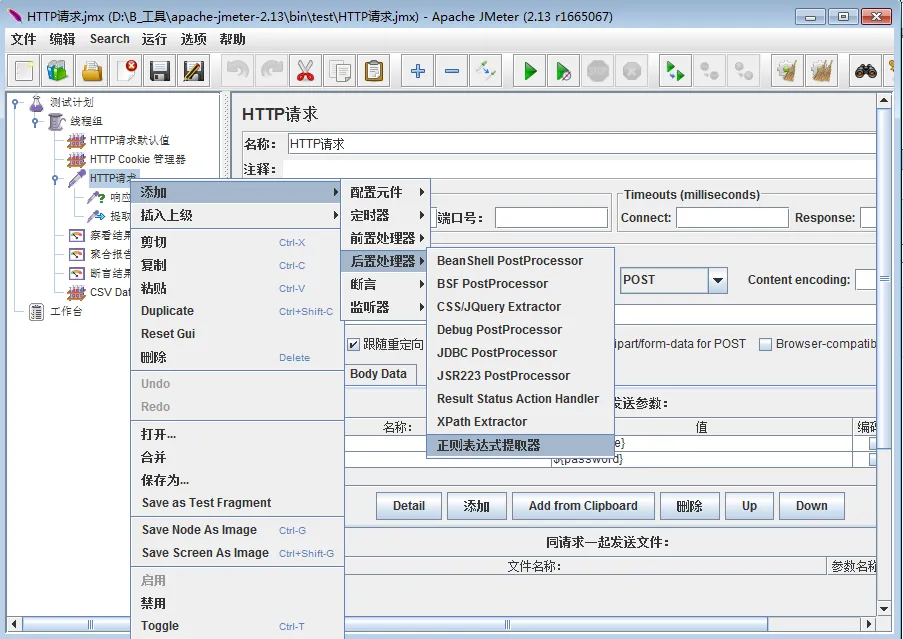Click the Toggle run icon in toolbar
This screenshot has width=903, height=639.
(x=486, y=71)
